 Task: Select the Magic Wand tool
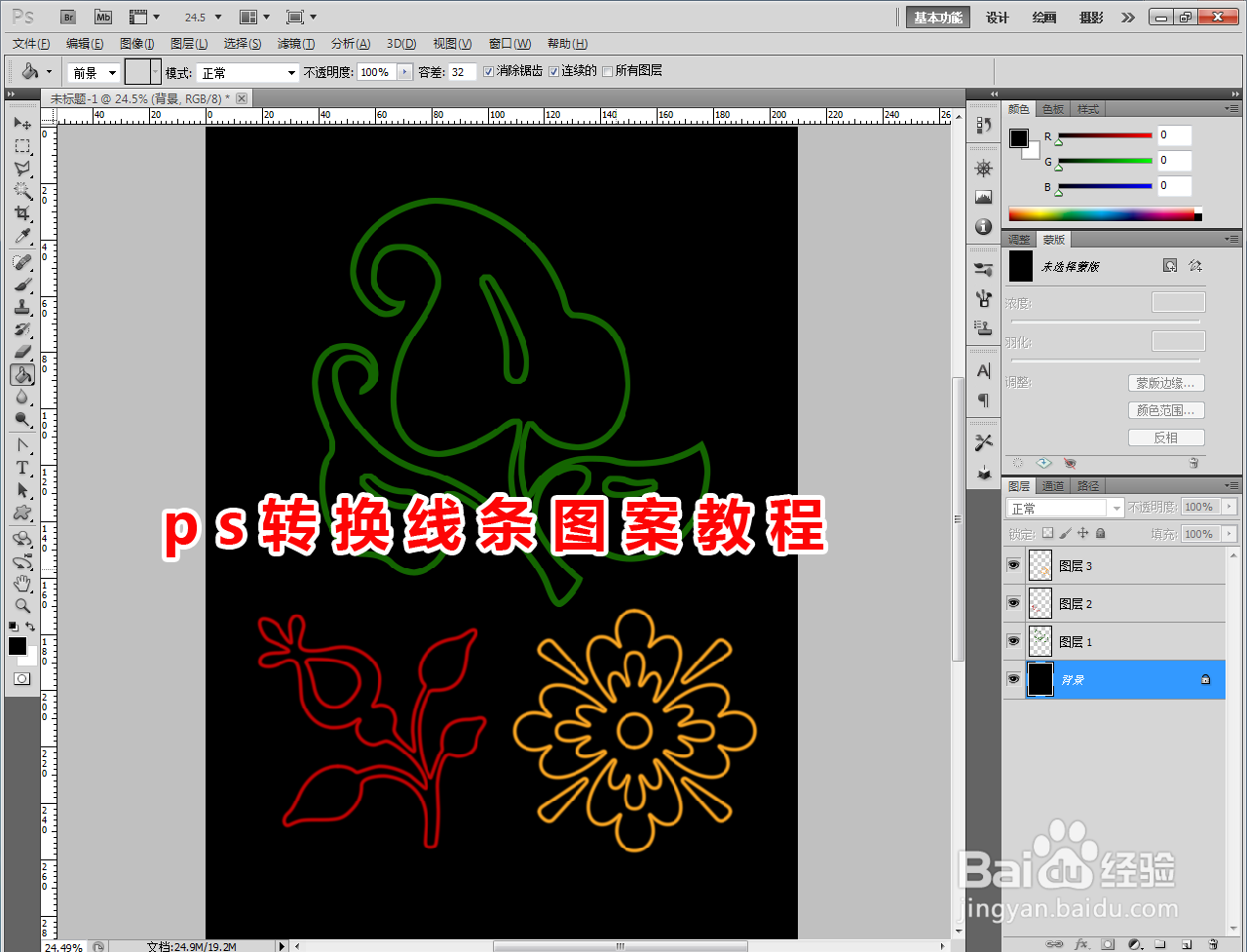click(x=22, y=191)
